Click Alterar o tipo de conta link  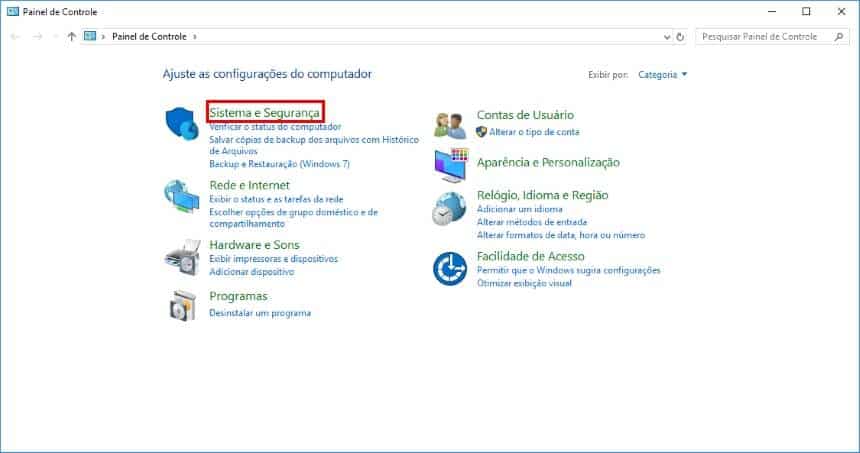click(534, 132)
